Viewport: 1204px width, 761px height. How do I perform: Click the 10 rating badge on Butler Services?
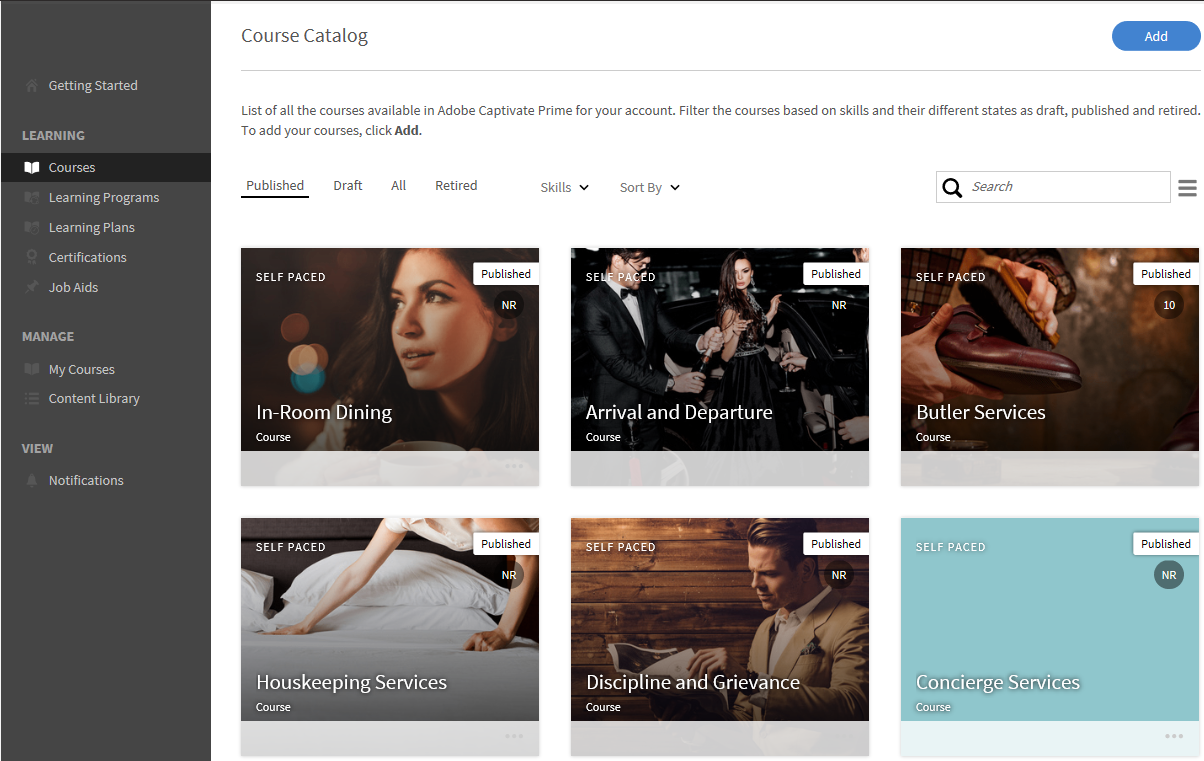coord(1169,305)
